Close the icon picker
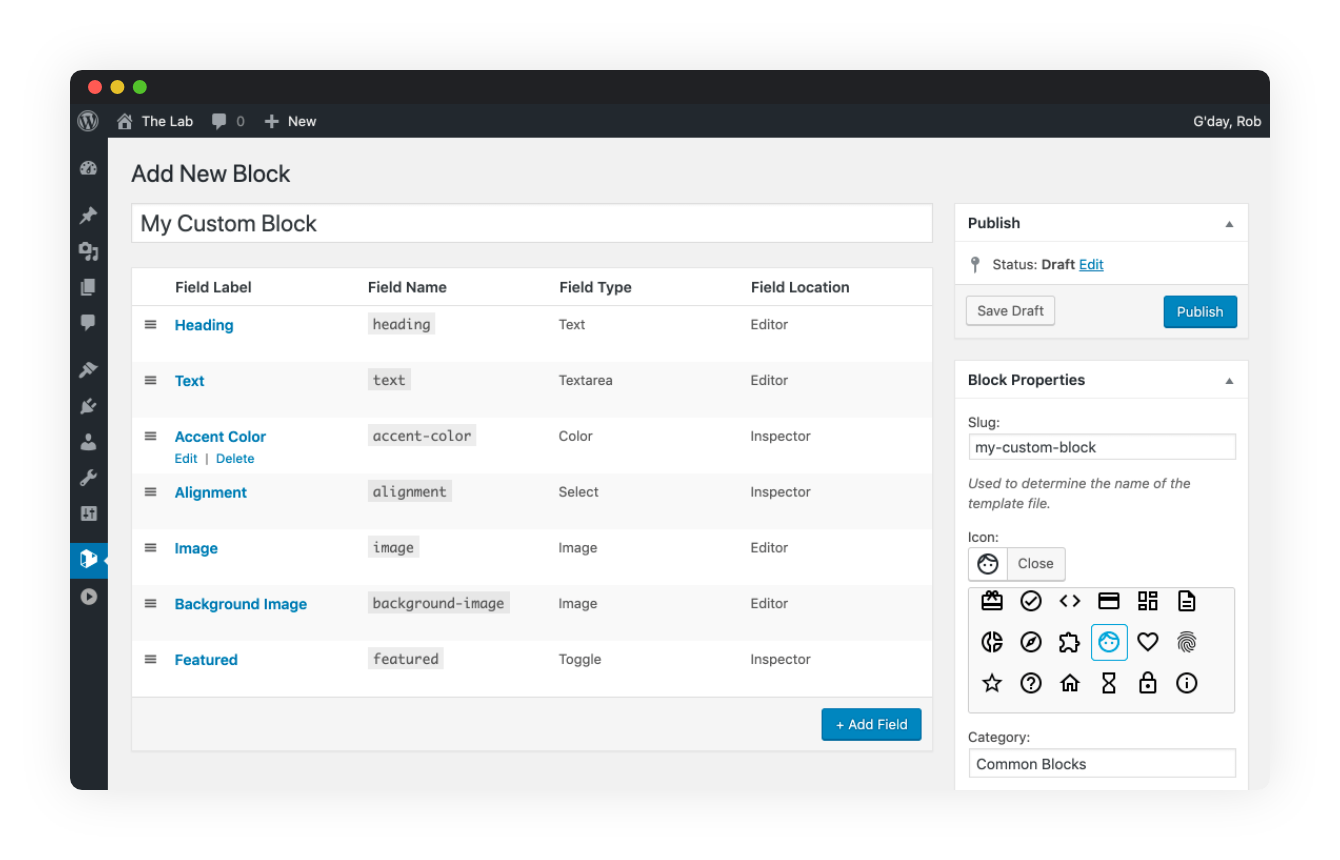This screenshot has width=1340, height=860. [x=1036, y=564]
